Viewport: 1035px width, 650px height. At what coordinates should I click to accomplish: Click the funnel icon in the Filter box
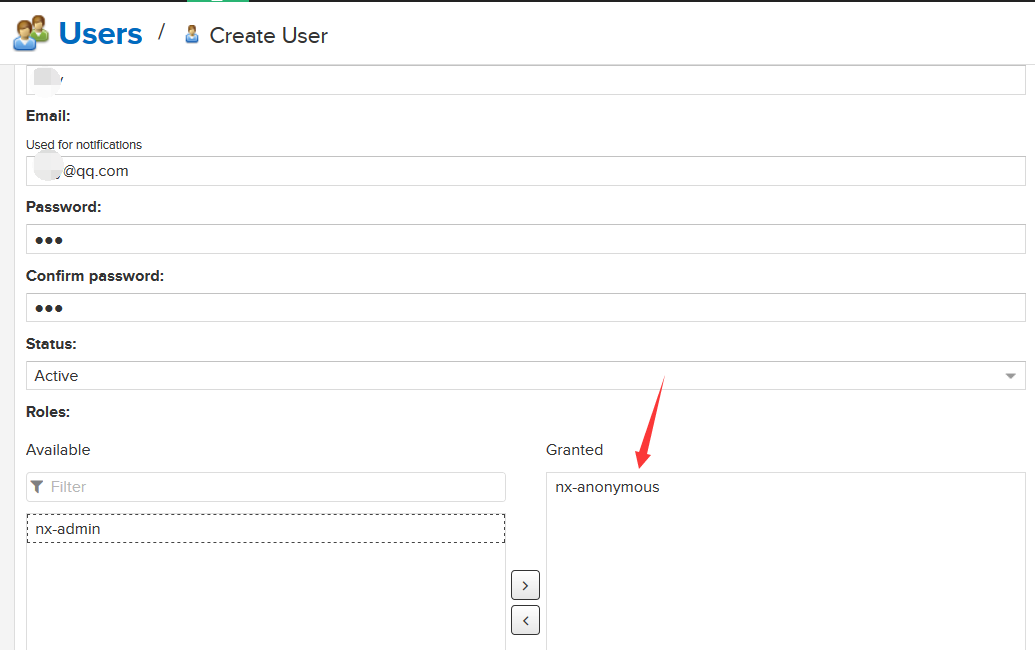click(37, 487)
